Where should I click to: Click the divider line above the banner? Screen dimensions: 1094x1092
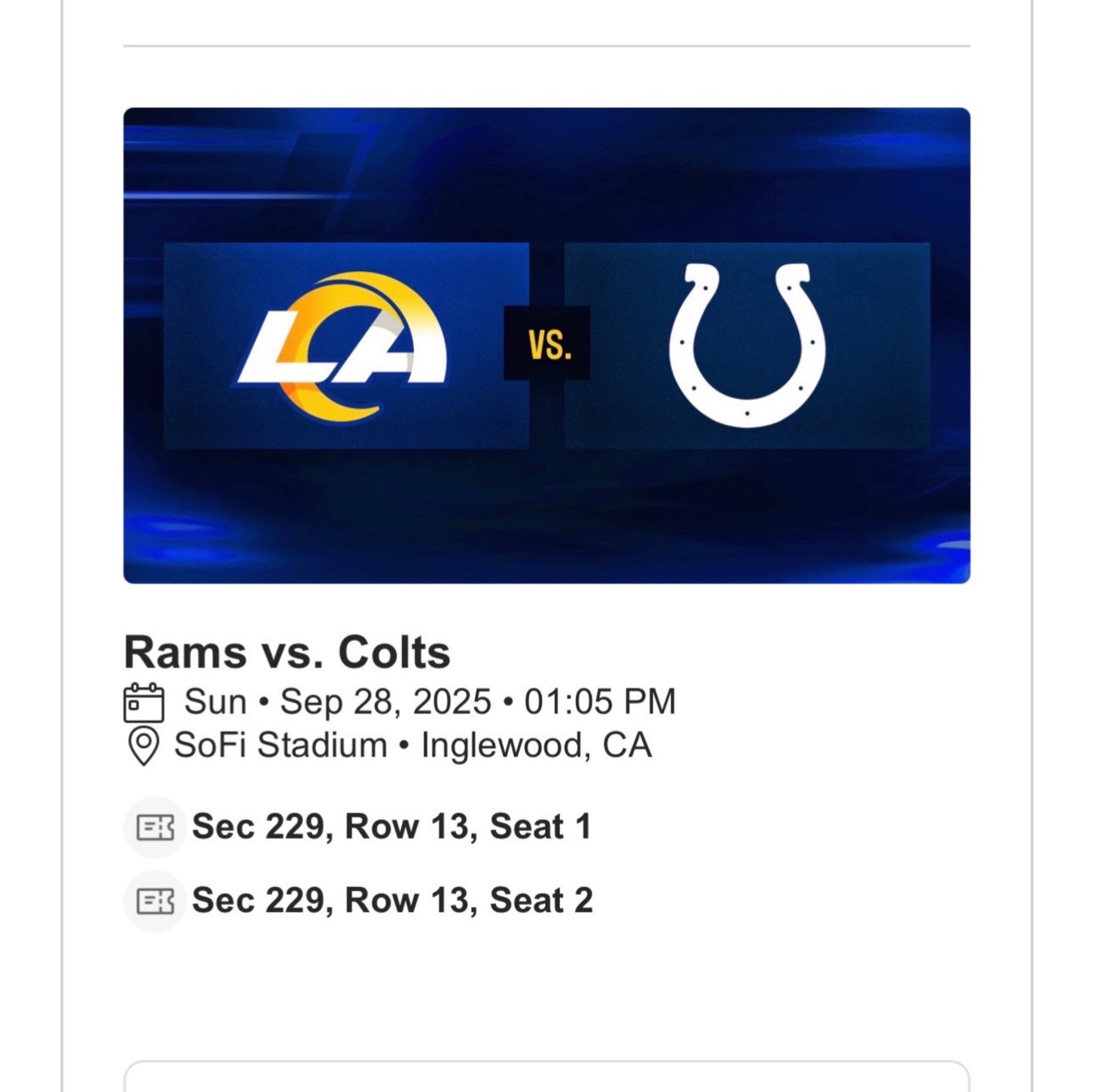point(546,46)
